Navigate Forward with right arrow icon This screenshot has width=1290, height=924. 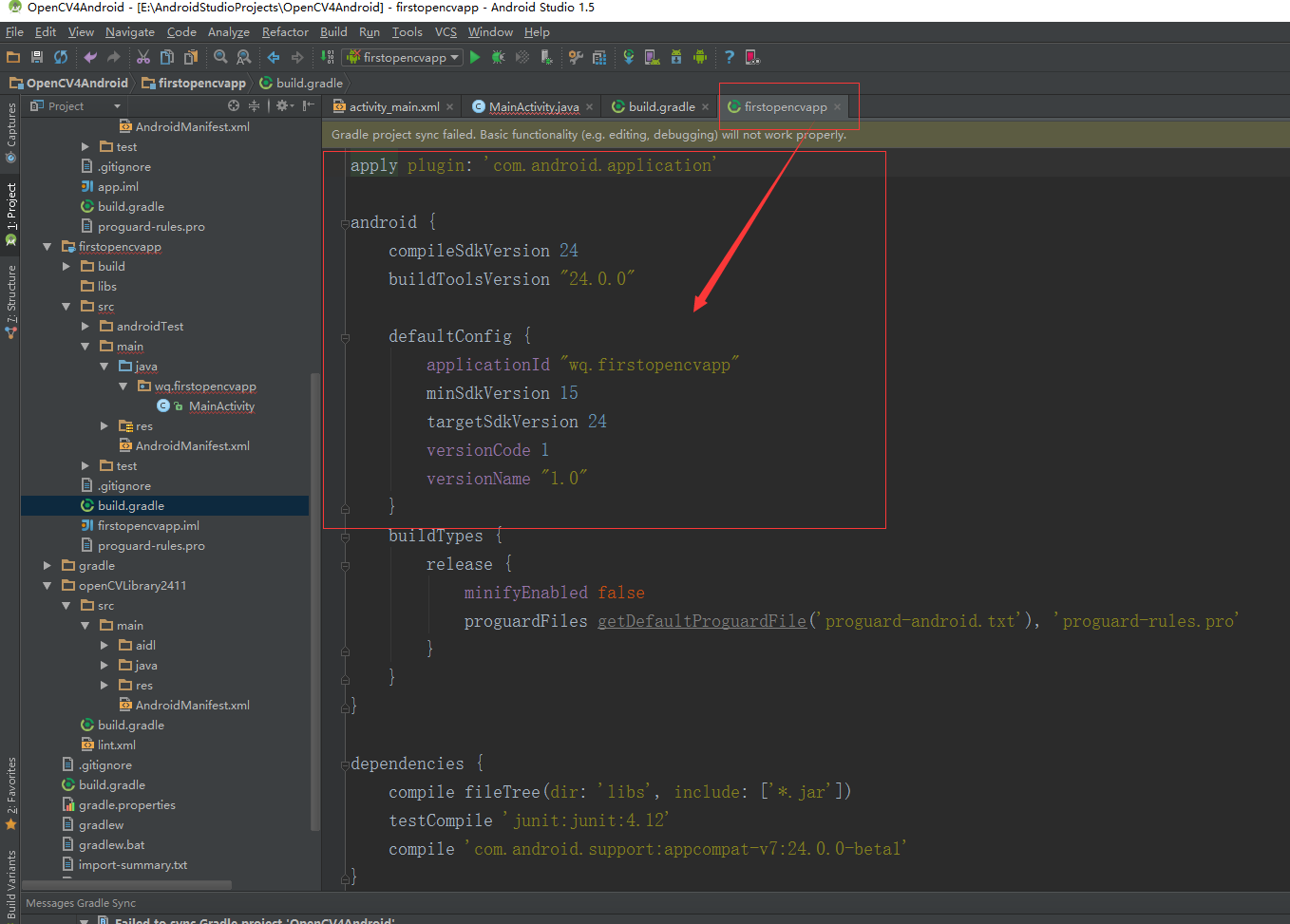click(x=297, y=57)
